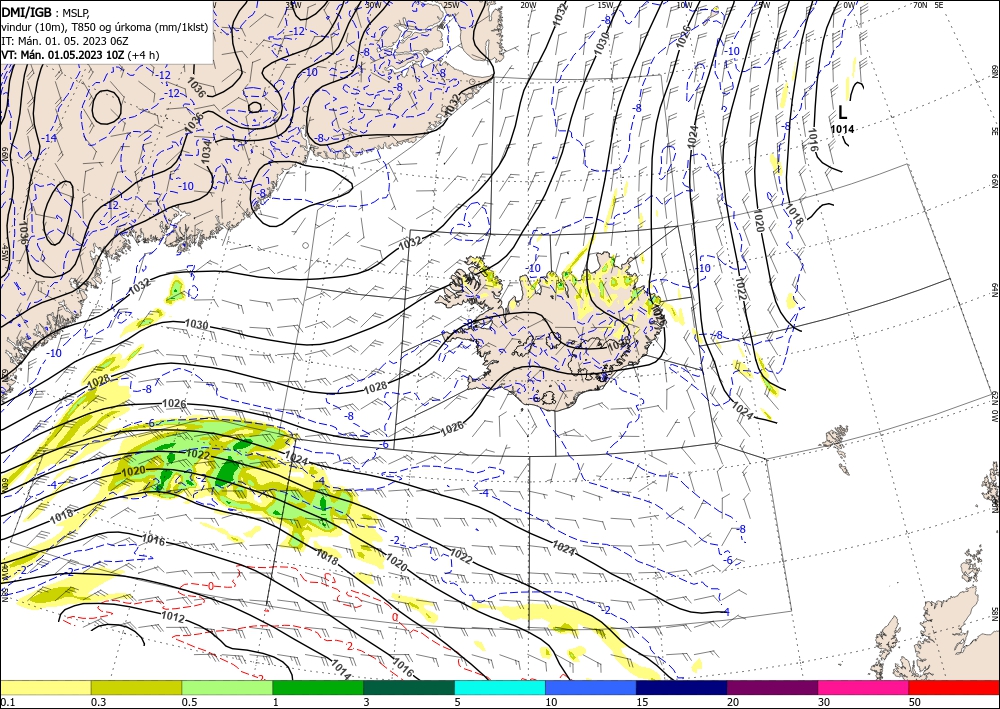Click the bright blue 10 mm legend swatch
The height and width of the screenshot is (709, 1000).
click(591, 687)
